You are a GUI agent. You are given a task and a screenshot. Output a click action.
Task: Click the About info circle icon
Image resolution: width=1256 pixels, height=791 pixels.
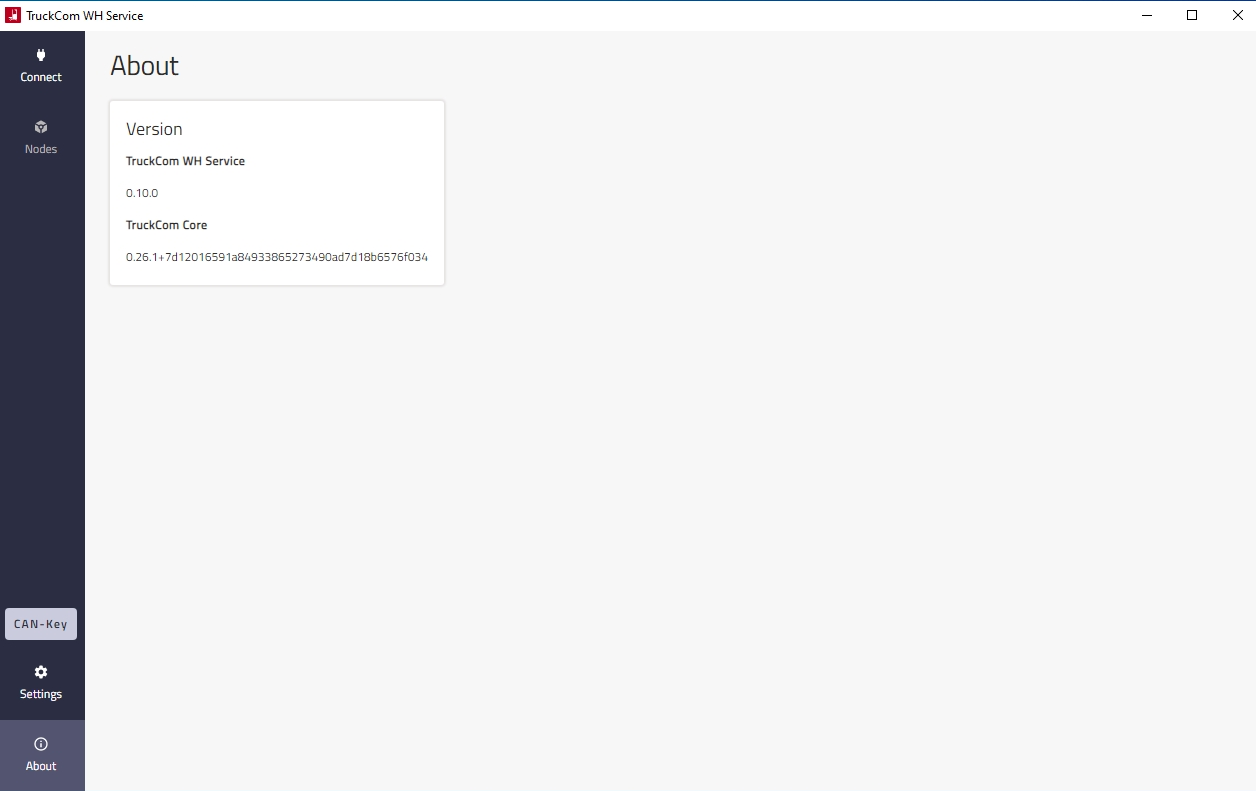coord(41,744)
